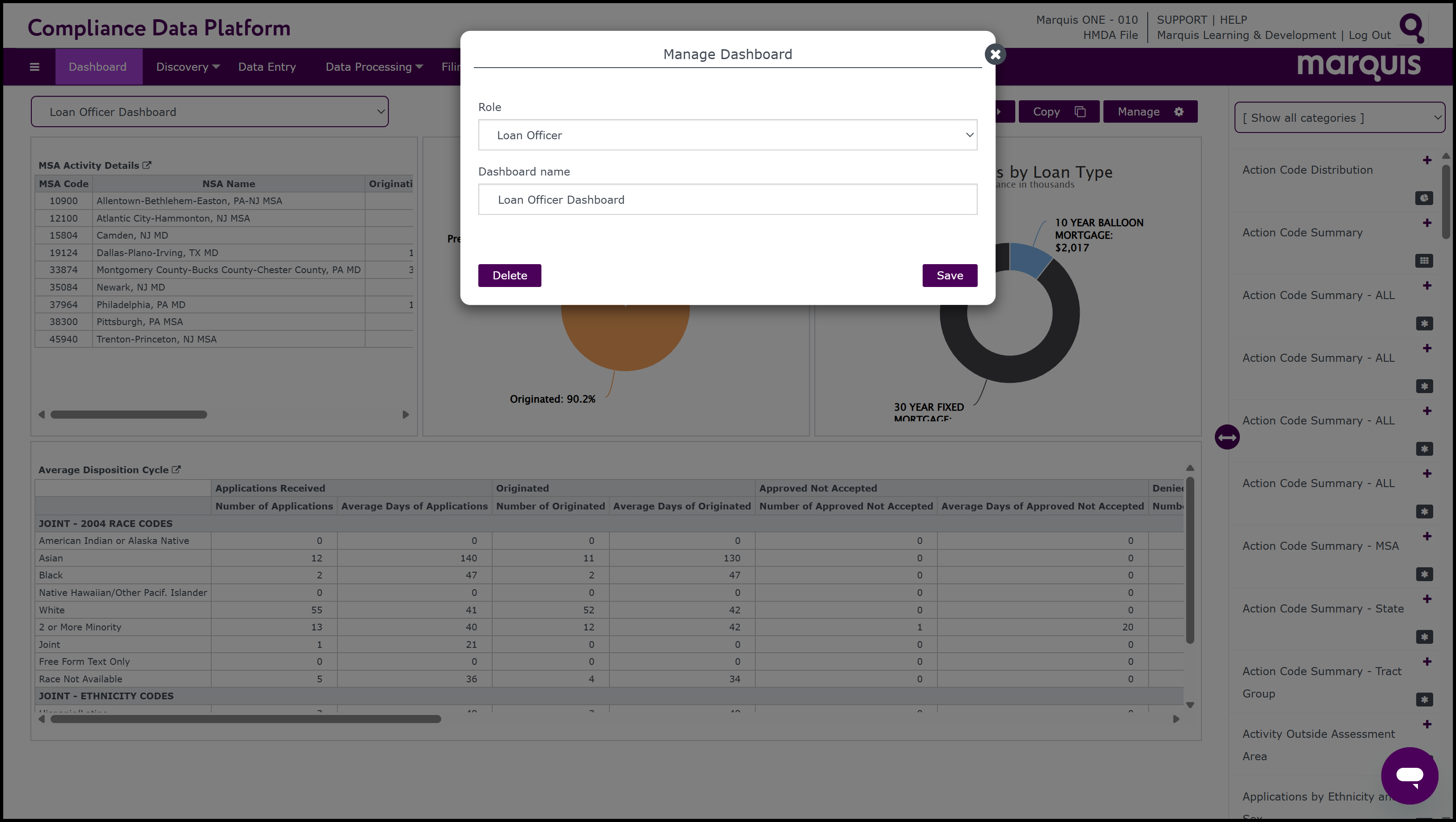Click into the Dashboard name text field

coord(728,200)
